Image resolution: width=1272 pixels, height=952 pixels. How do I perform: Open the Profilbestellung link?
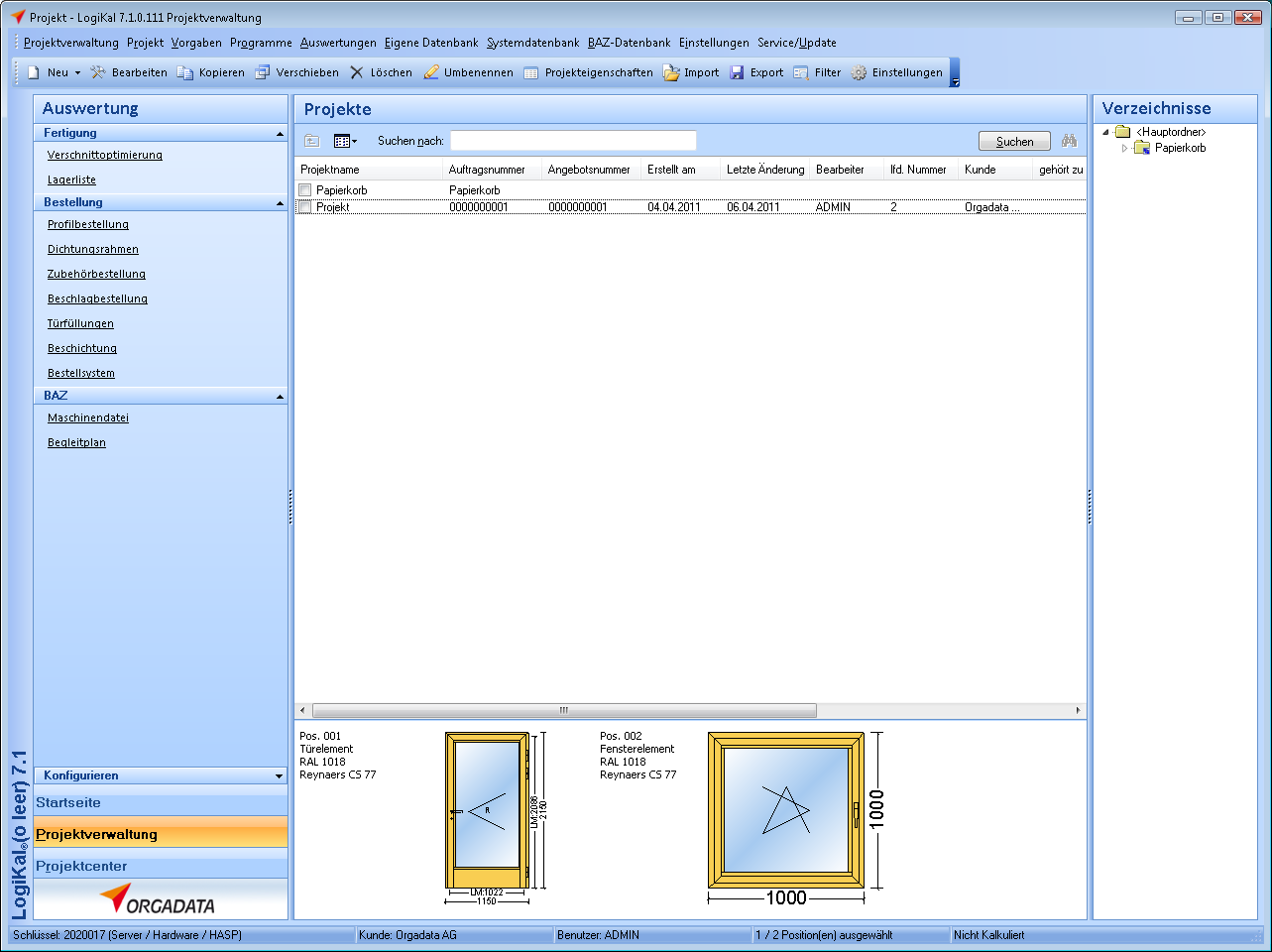[88, 224]
